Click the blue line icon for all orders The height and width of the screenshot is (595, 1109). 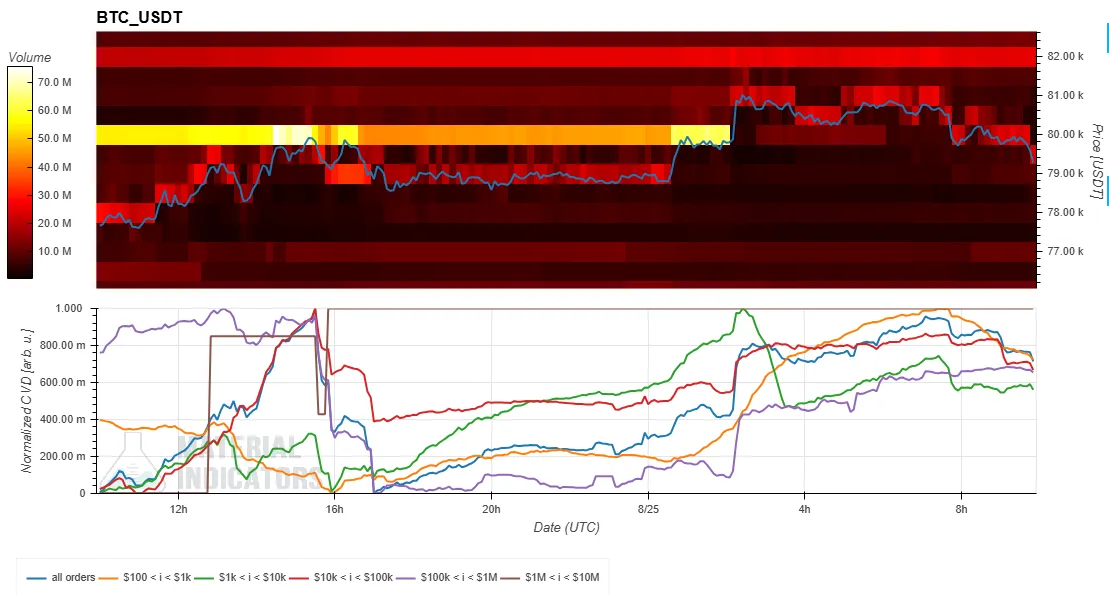pos(37,578)
